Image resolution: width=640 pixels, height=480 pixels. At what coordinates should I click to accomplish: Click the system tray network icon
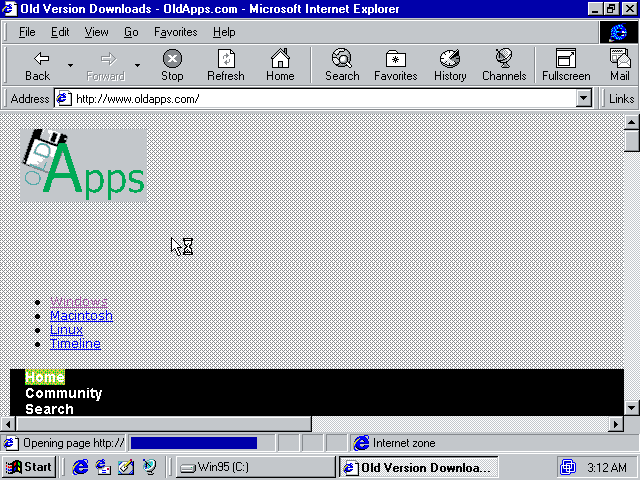point(568,467)
